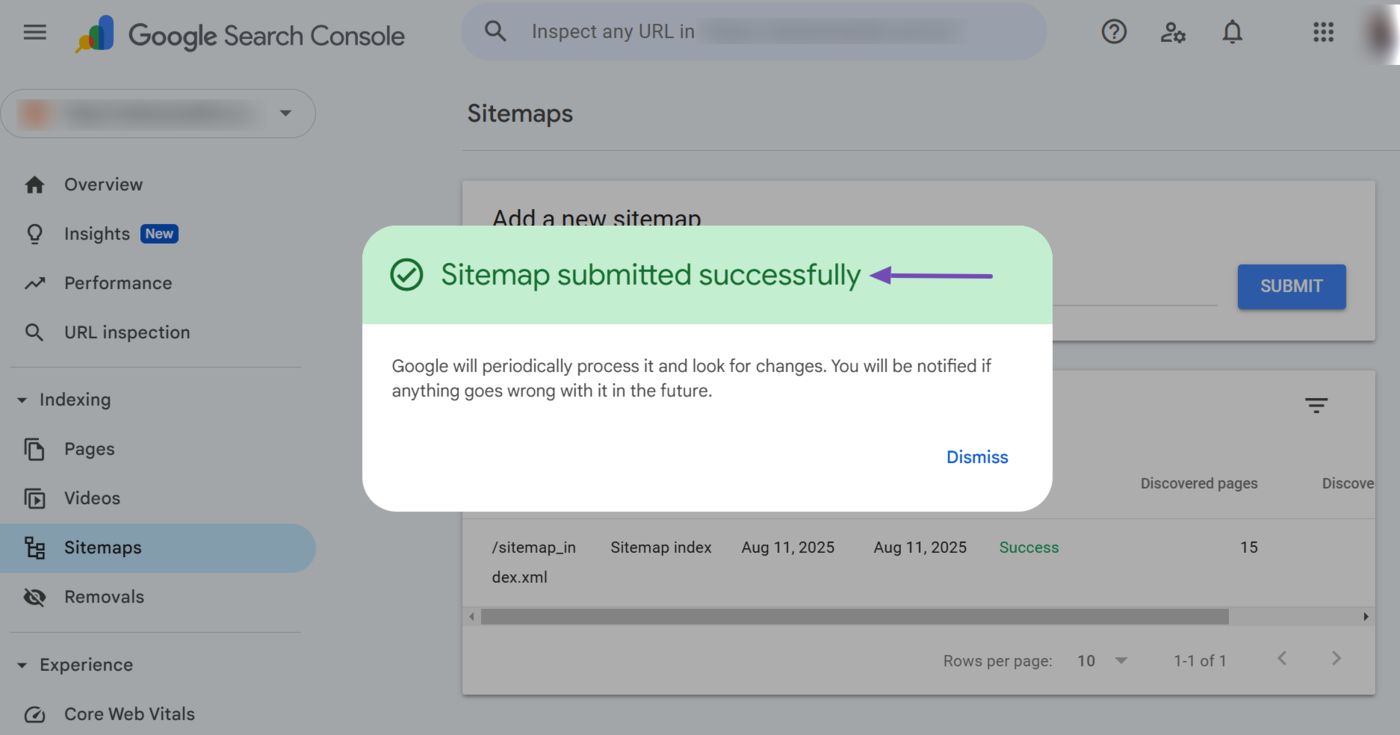Go to next page arrow
The image size is (1400, 735).
coord(1336,658)
